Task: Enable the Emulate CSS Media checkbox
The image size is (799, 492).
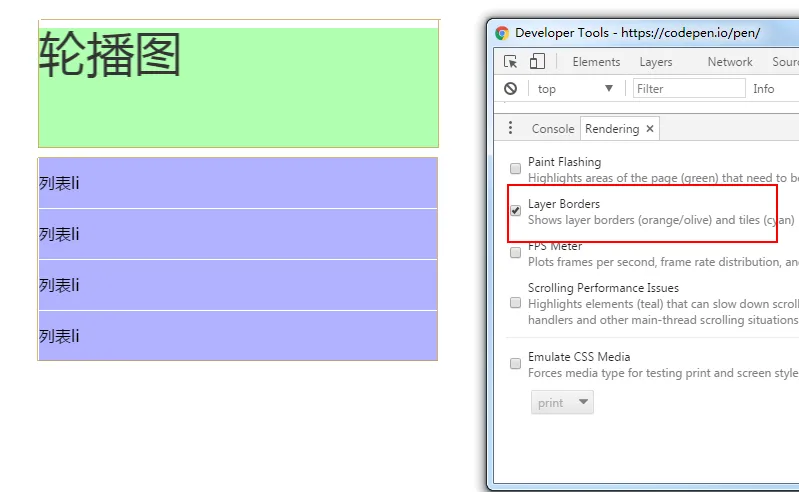Action: [x=515, y=363]
